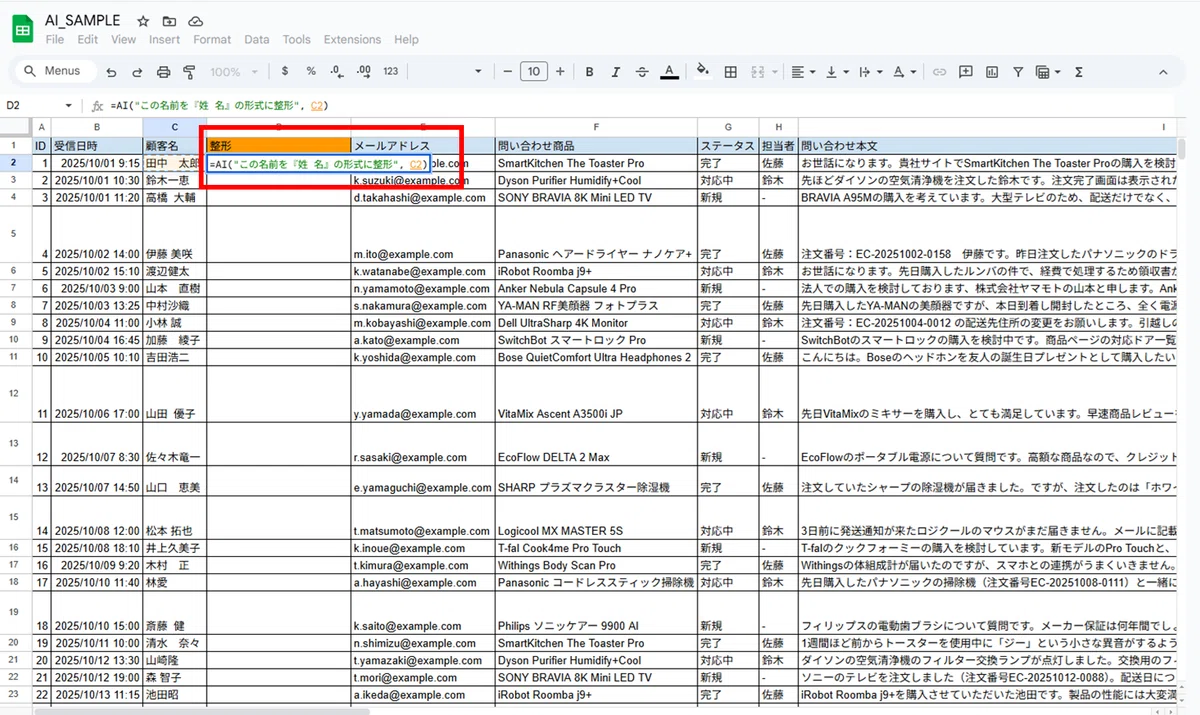Image resolution: width=1200 pixels, height=715 pixels.
Task: Select the column F header
Action: pyautogui.click(x=595, y=127)
